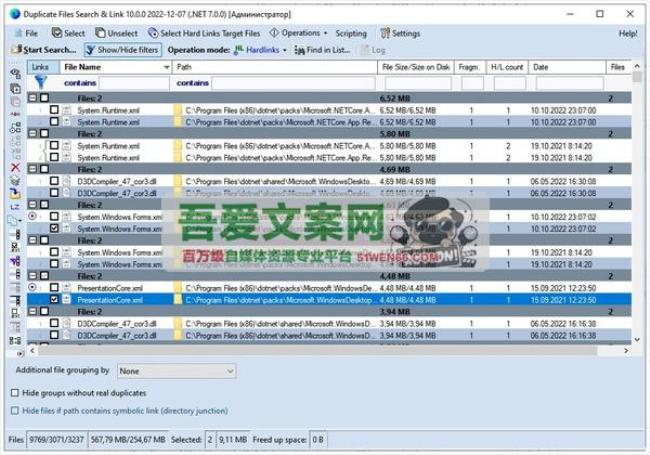Viewport: 650px width, 455px height.
Task: Check 5,80 MB System.Runtime.xml in Program Files (x86)
Action: pos(54,145)
